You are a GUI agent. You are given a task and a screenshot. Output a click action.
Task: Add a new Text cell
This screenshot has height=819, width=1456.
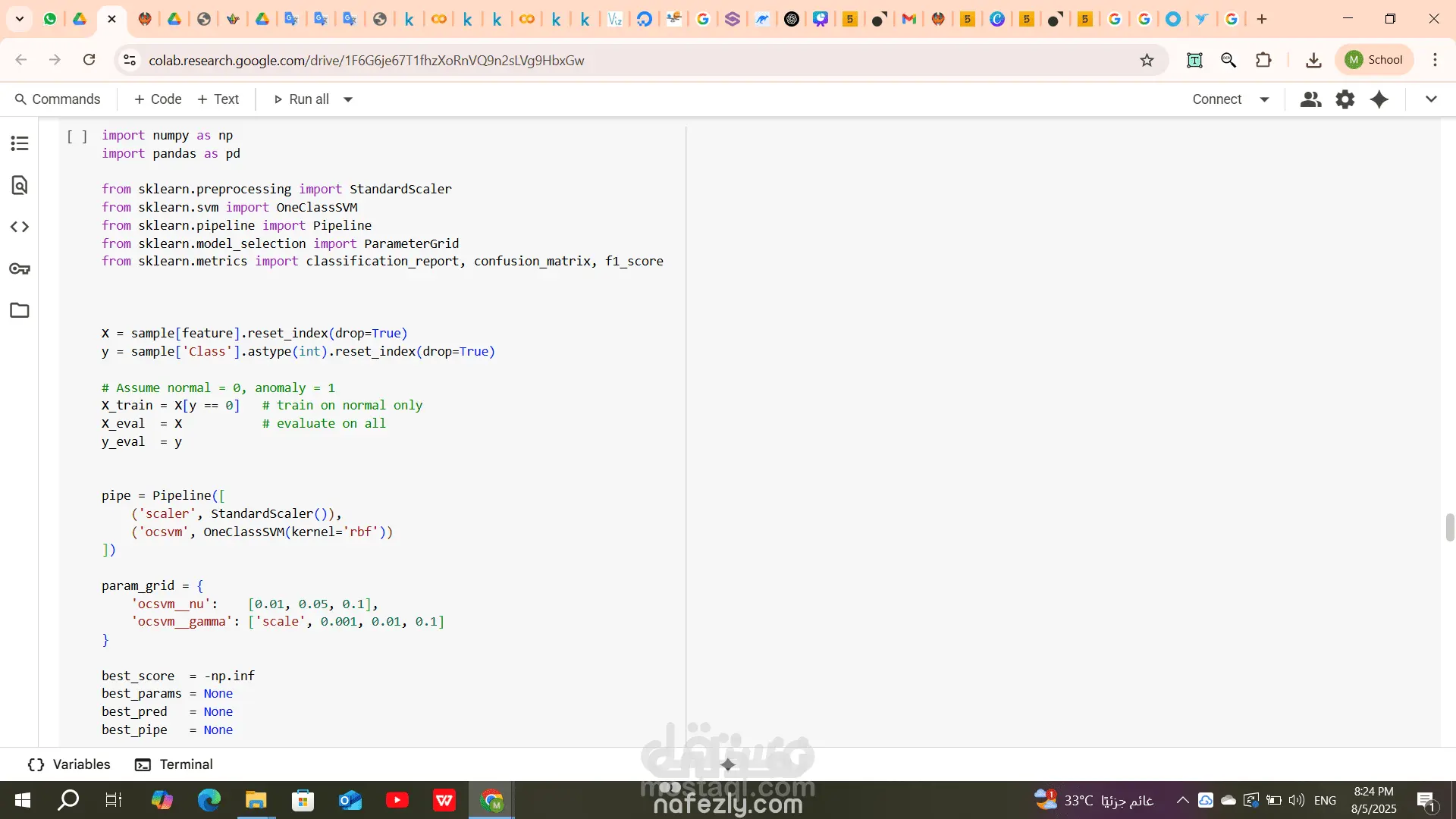coord(218,99)
